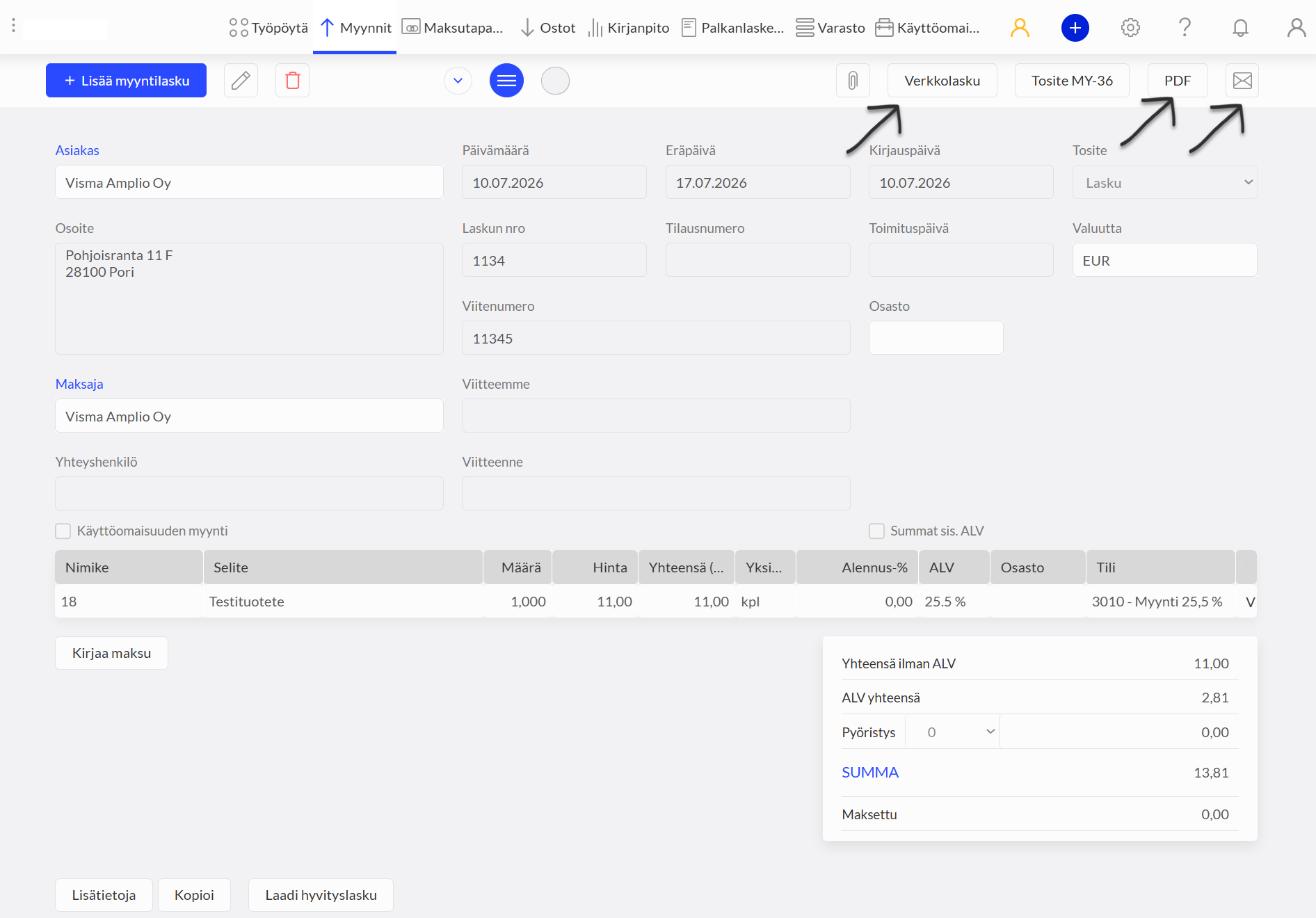Click the blue list-lines round button

coord(506,81)
